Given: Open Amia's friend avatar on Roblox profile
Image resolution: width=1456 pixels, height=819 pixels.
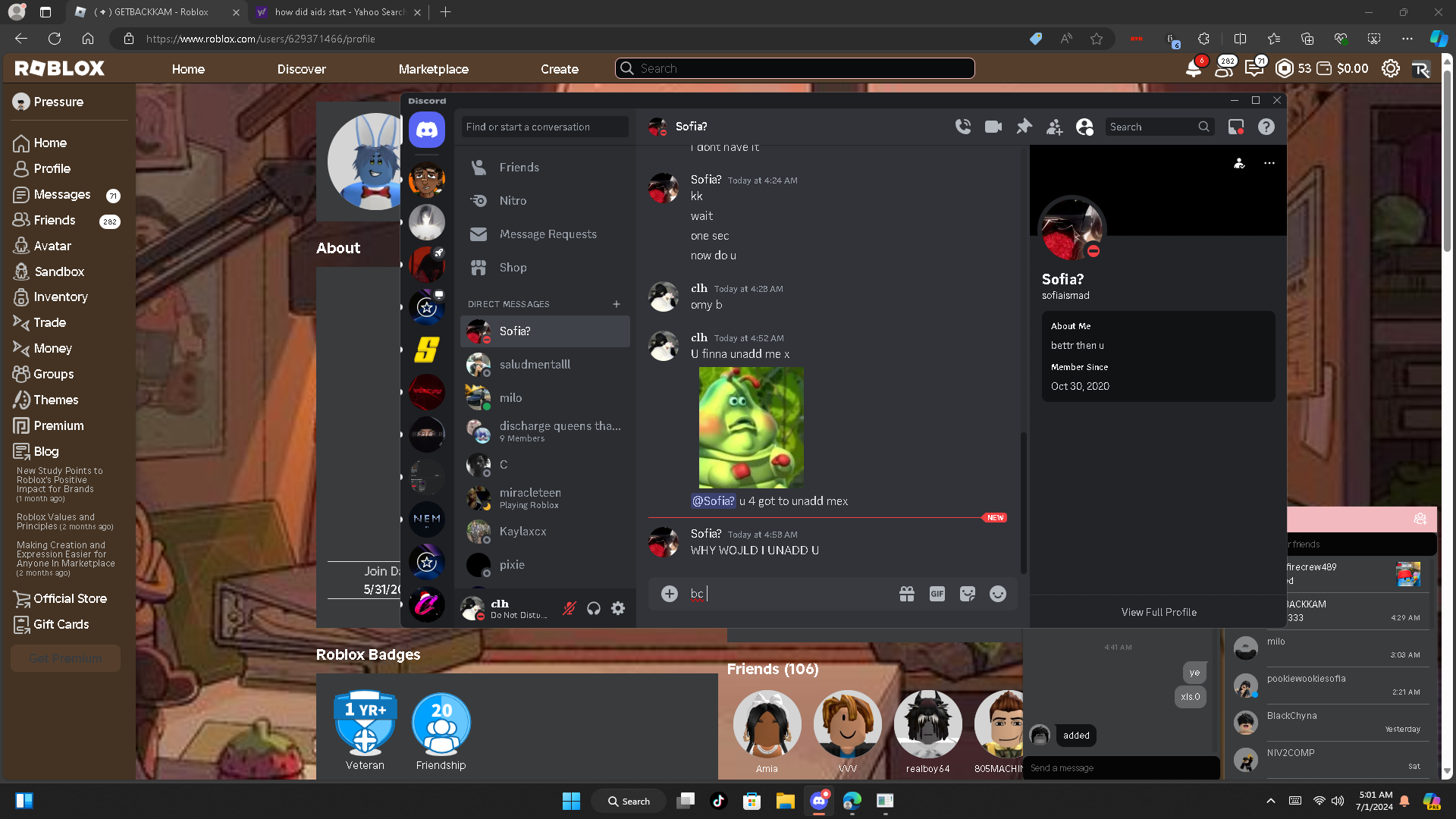Looking at the screenshot, I should click(767, 725).
